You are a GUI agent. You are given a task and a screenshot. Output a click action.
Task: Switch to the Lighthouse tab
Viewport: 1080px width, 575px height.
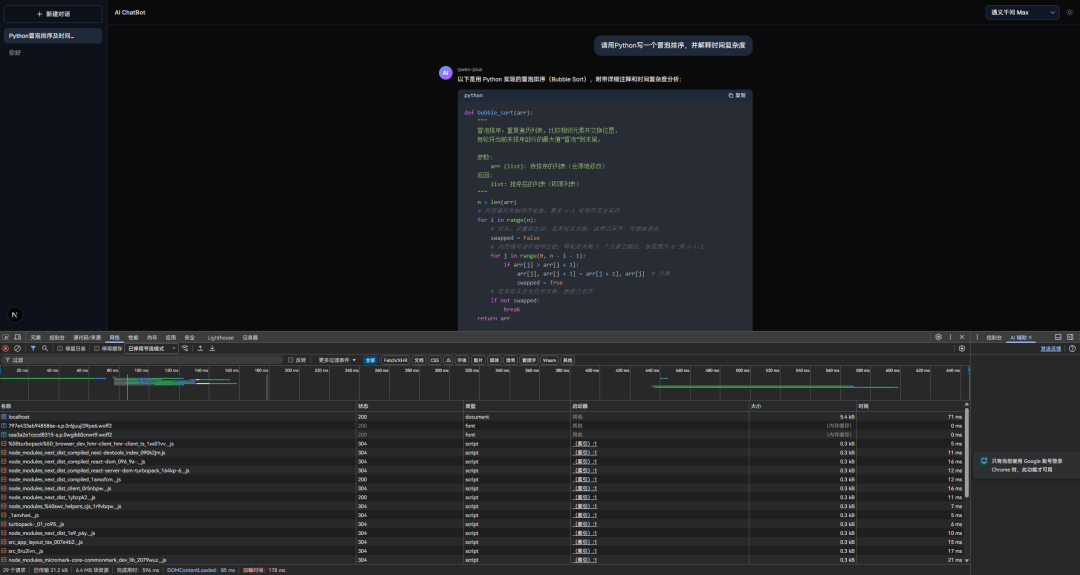[x=220, y=337]
